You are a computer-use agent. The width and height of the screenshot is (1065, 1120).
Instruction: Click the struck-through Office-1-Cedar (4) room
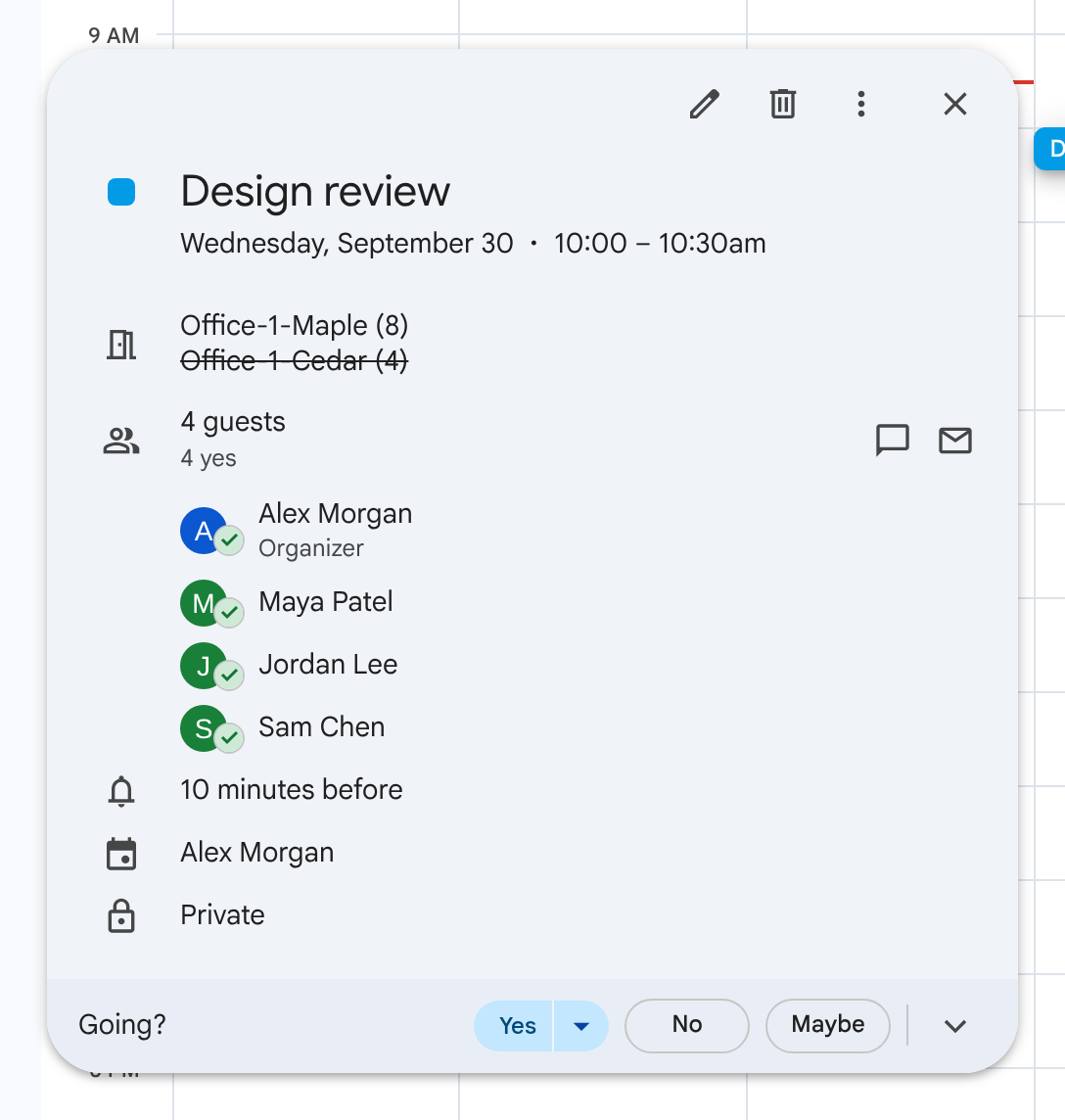click(x=295, y=360)
